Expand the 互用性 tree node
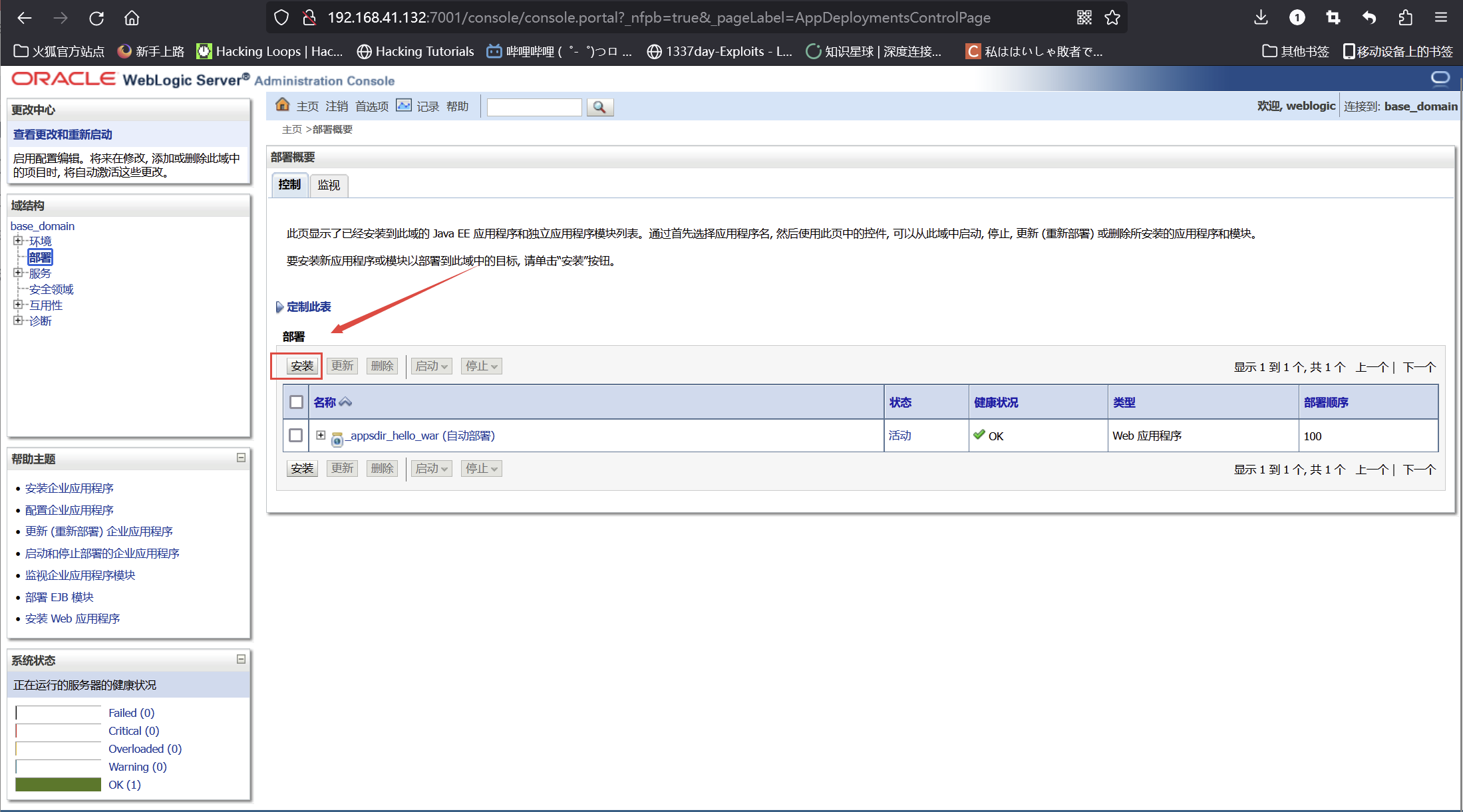This screenshot has height=812, width=1463. (18, 305)
